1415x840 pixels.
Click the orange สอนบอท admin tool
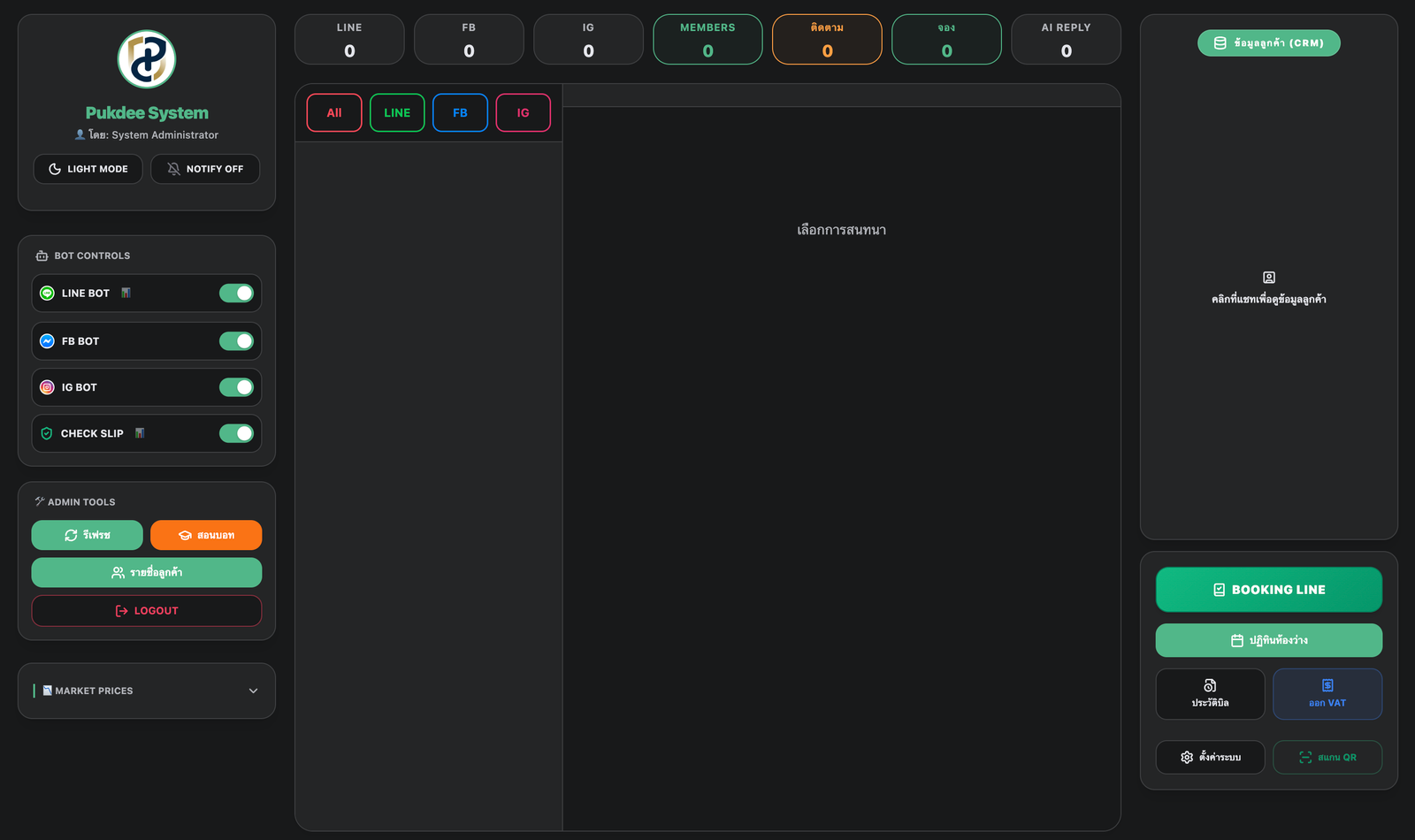point(206,535)
